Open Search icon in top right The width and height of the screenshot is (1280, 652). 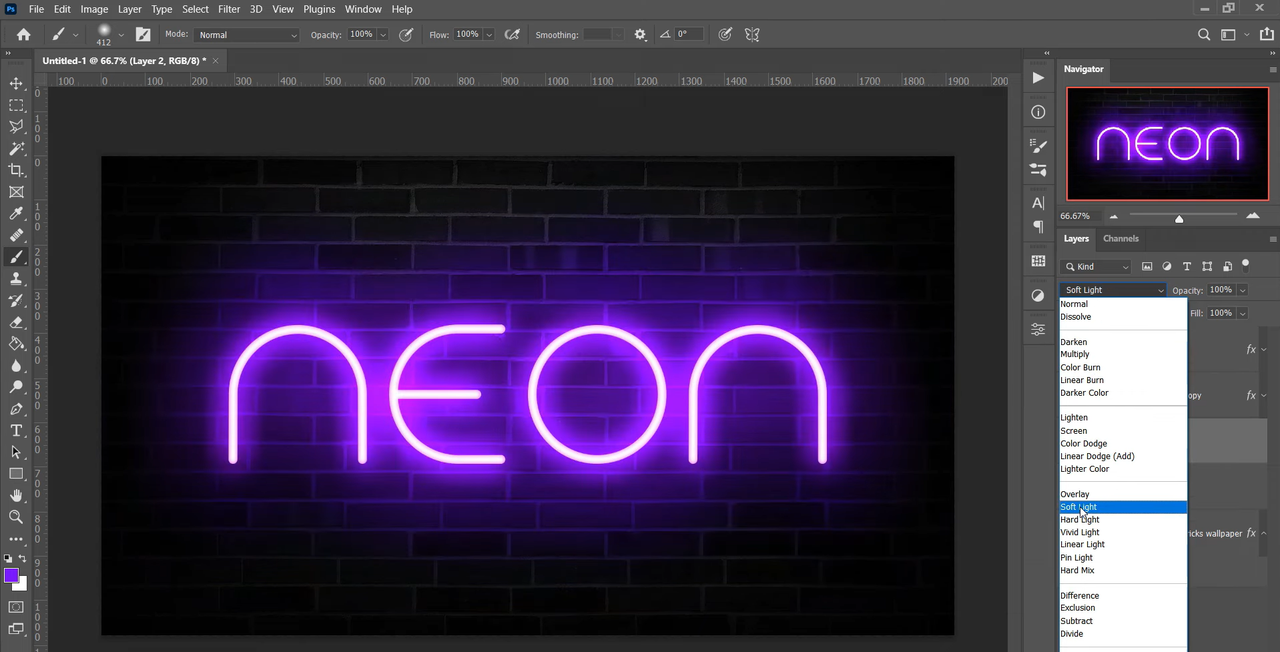1204,34
